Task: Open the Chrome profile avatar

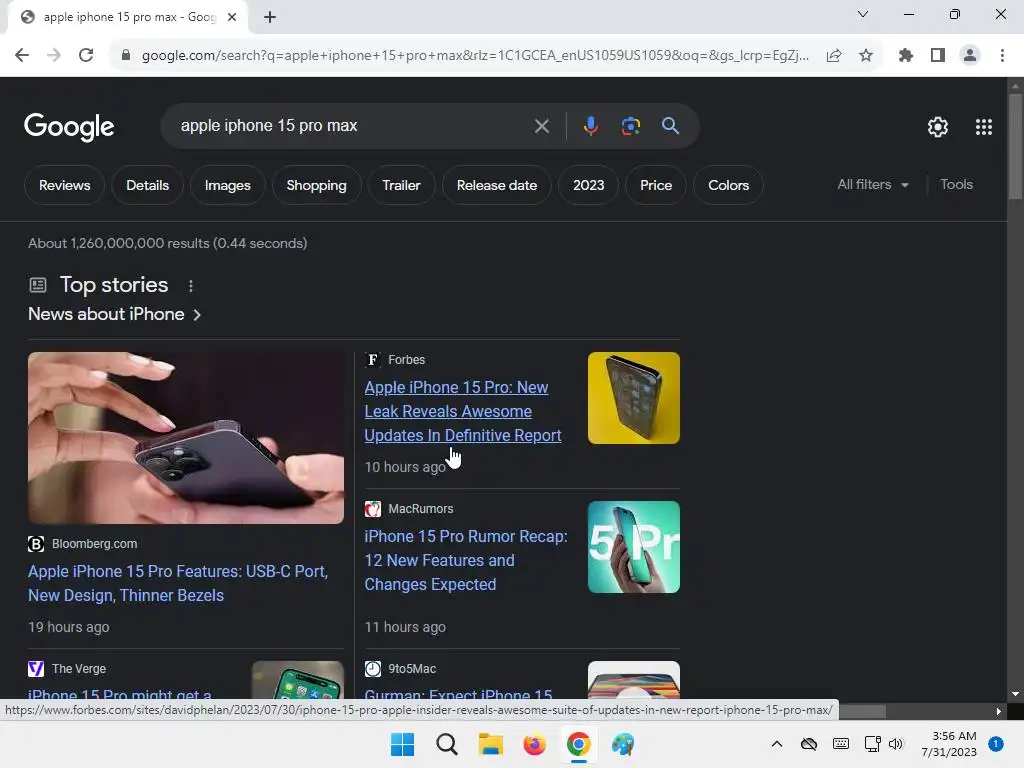Action: [x=970, y=56]
